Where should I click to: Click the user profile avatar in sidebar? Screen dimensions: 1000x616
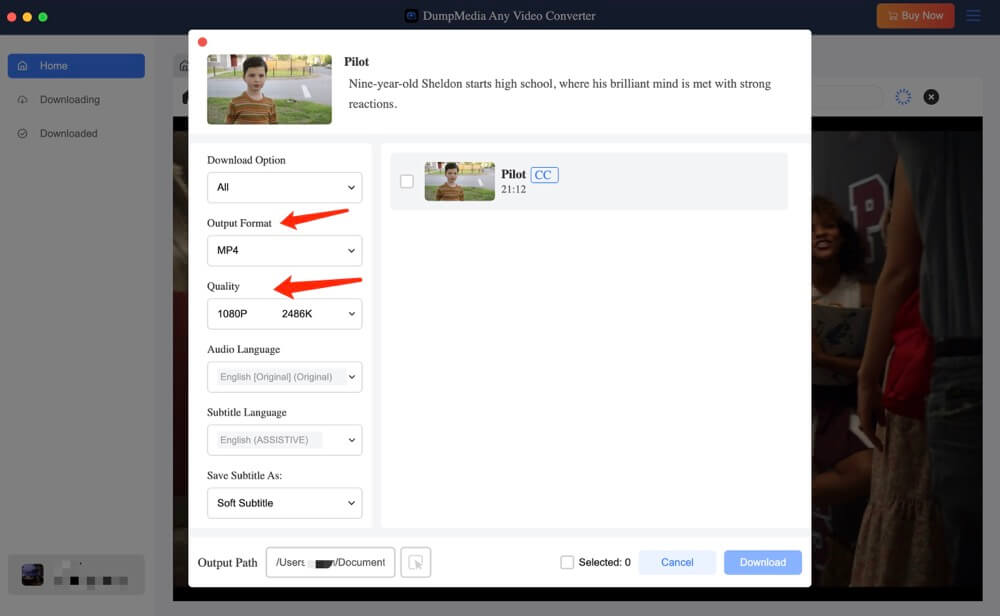click(33, 575)
